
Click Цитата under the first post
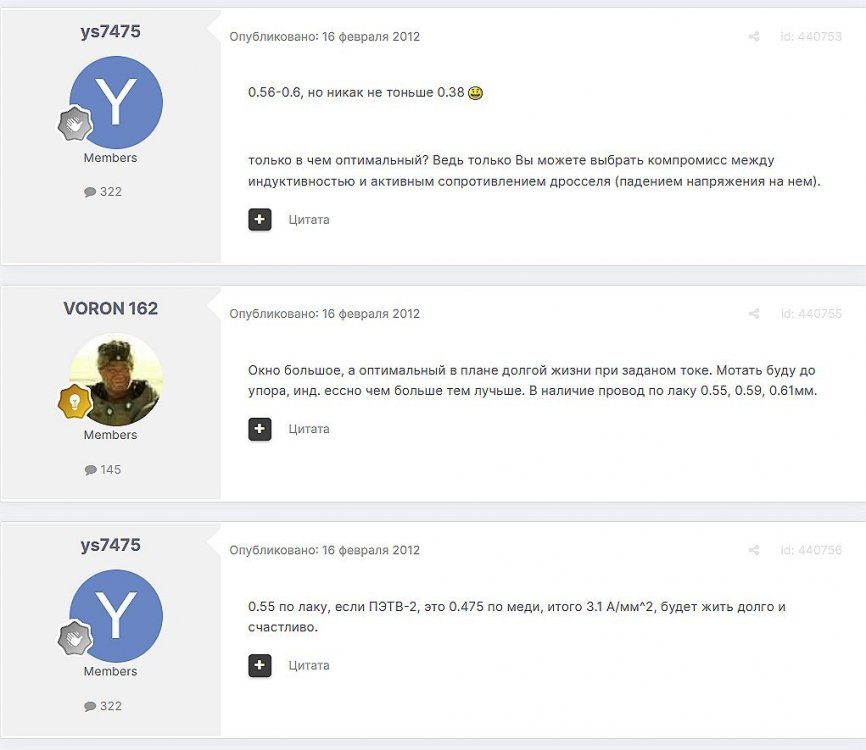pyautogui.click(x=309, y=220)
